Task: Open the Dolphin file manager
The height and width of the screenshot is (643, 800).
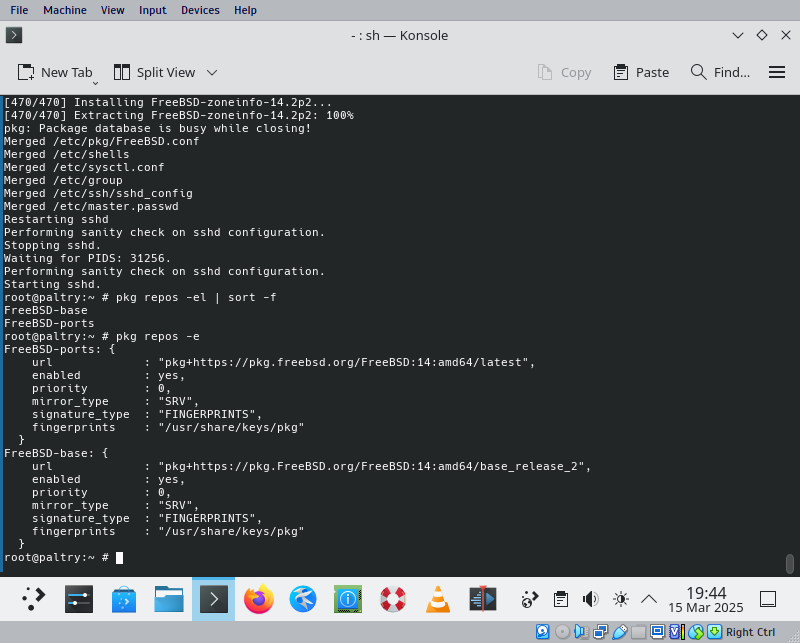Action: [x=168, y=599]
